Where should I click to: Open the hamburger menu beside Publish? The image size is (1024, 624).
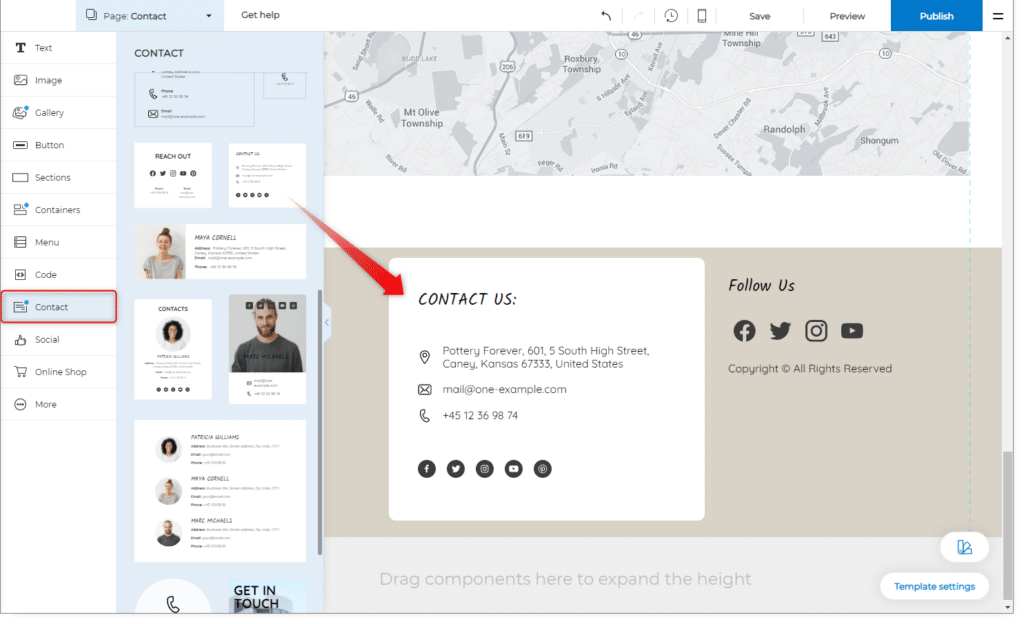[x=998, y=16]
